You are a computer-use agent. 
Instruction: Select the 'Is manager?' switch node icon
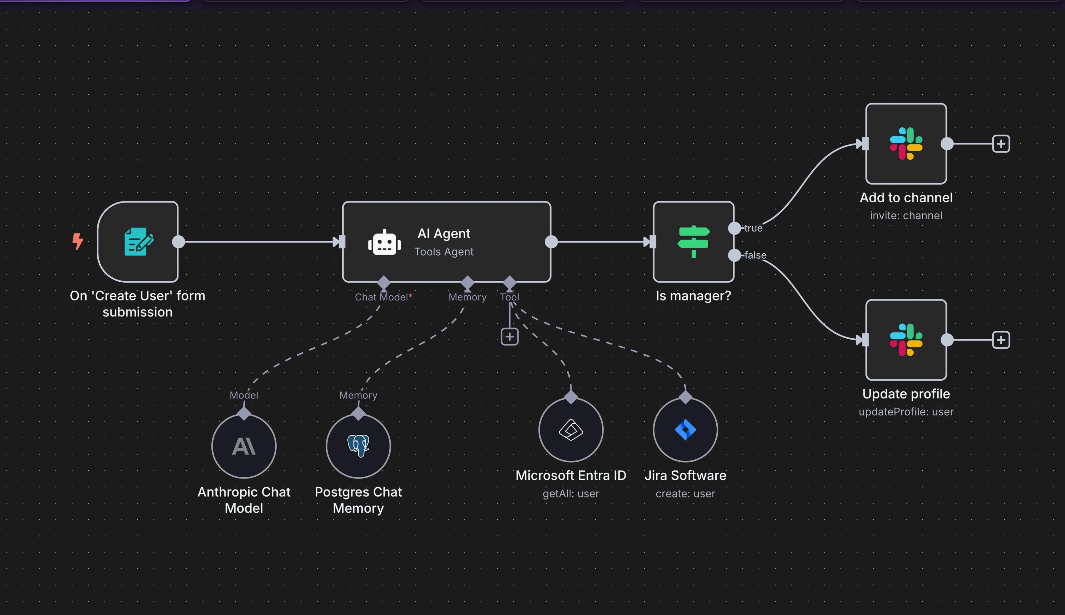(693, 240)
